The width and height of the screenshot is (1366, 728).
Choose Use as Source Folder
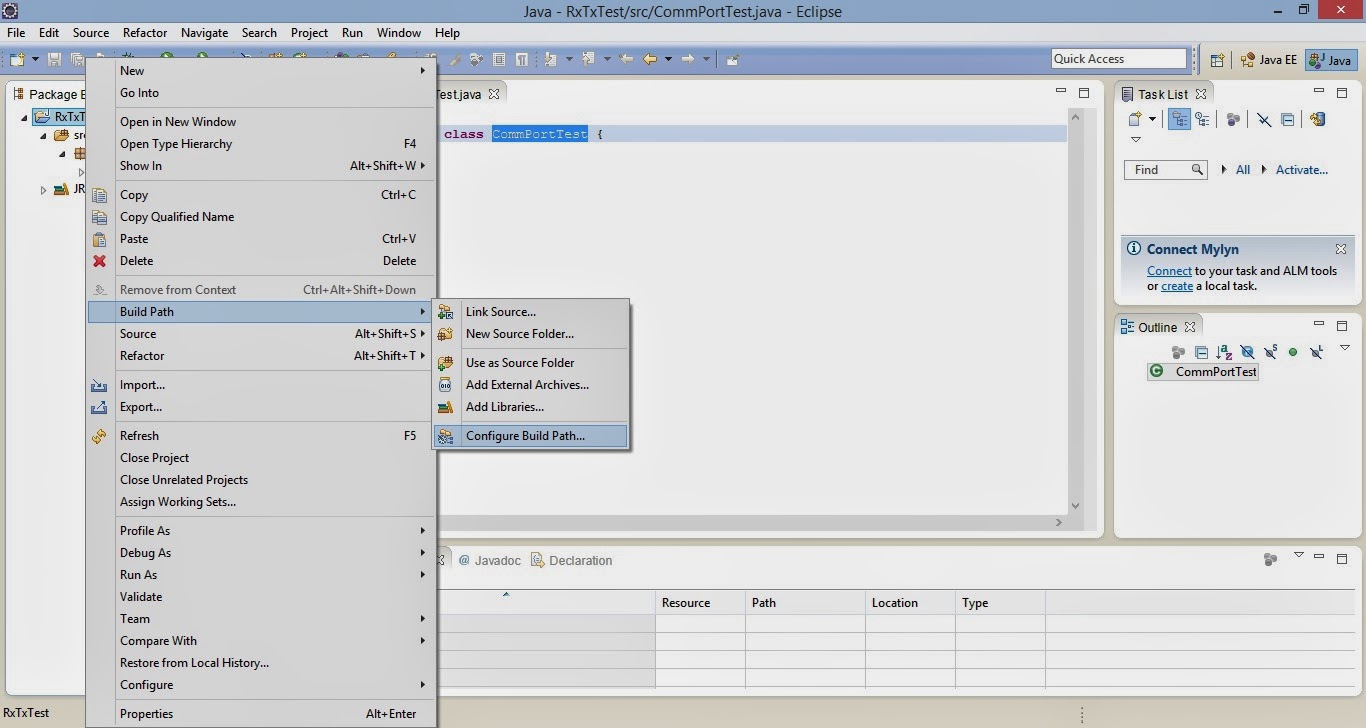530,363
